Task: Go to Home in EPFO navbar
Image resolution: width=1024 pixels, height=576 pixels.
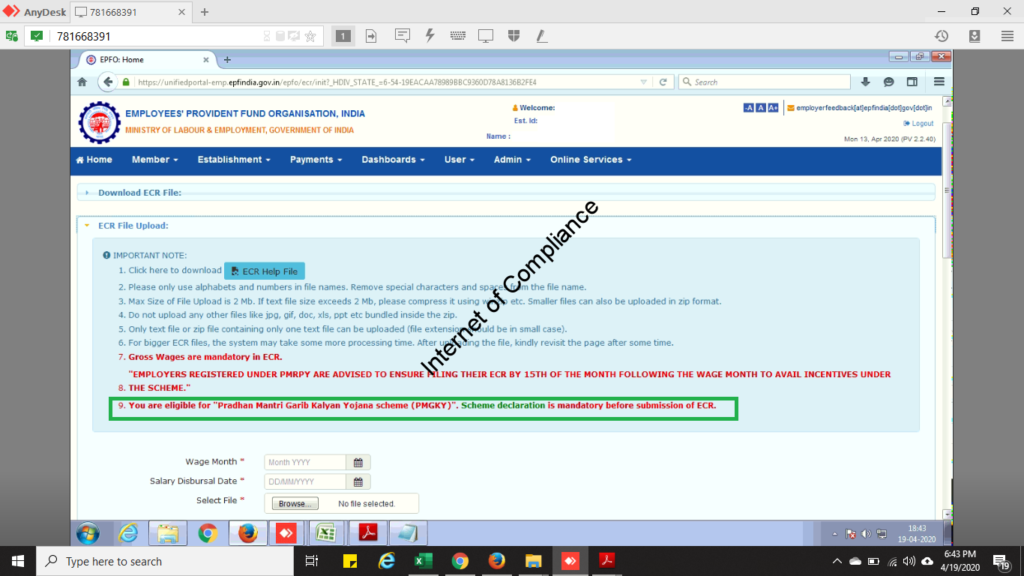Action: coord(94,160)
